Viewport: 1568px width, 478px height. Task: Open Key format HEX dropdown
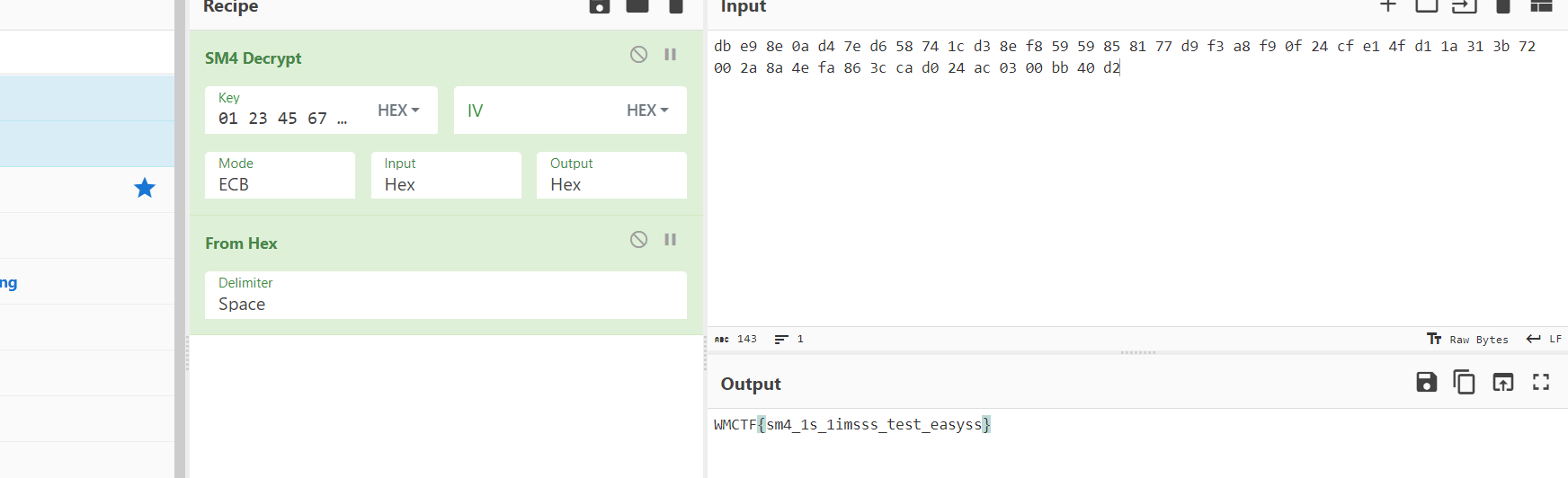tap(398, 111)
